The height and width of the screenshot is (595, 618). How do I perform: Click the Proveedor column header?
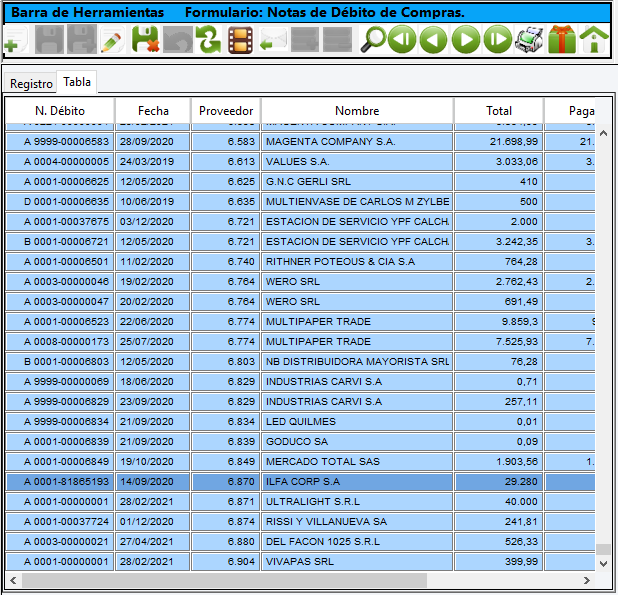(x=226, y=111)
